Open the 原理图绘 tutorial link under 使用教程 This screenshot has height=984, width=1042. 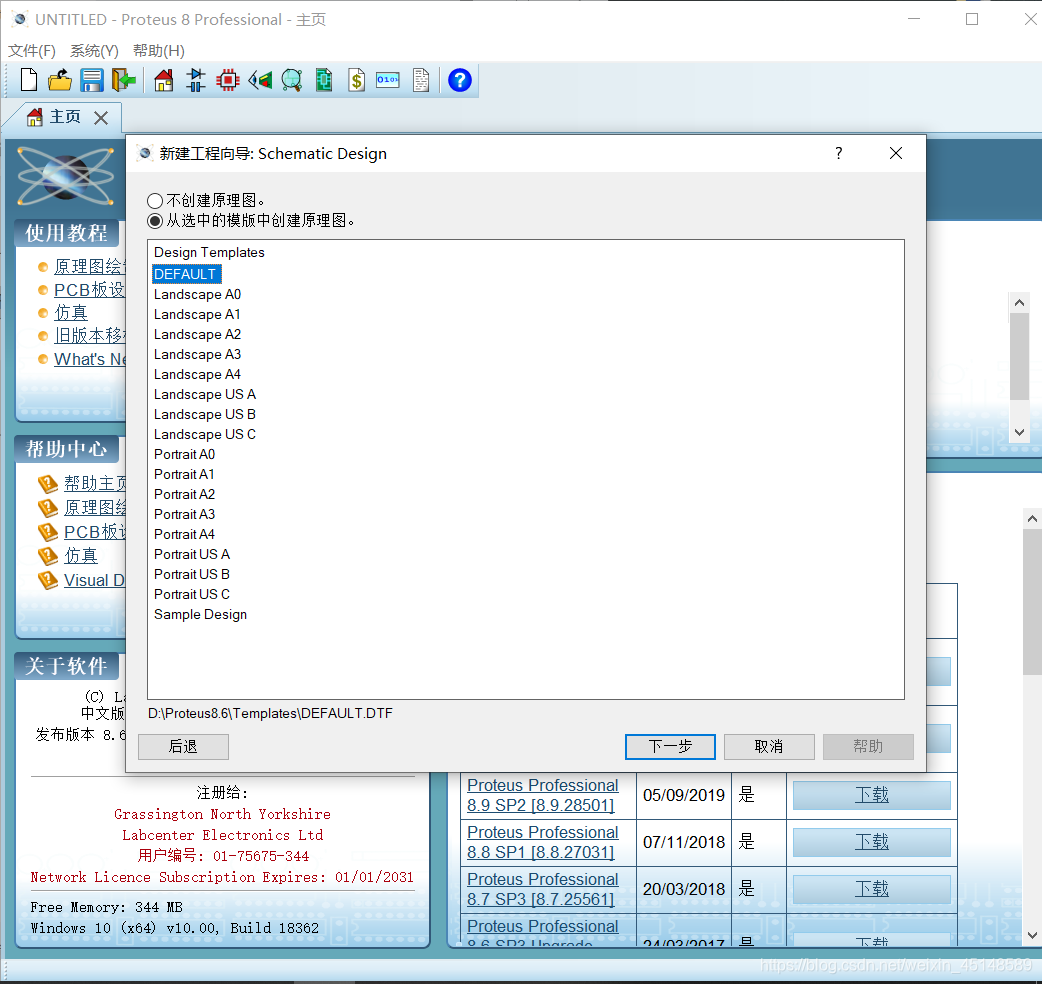pyautogui.click(x=90, y=266)
